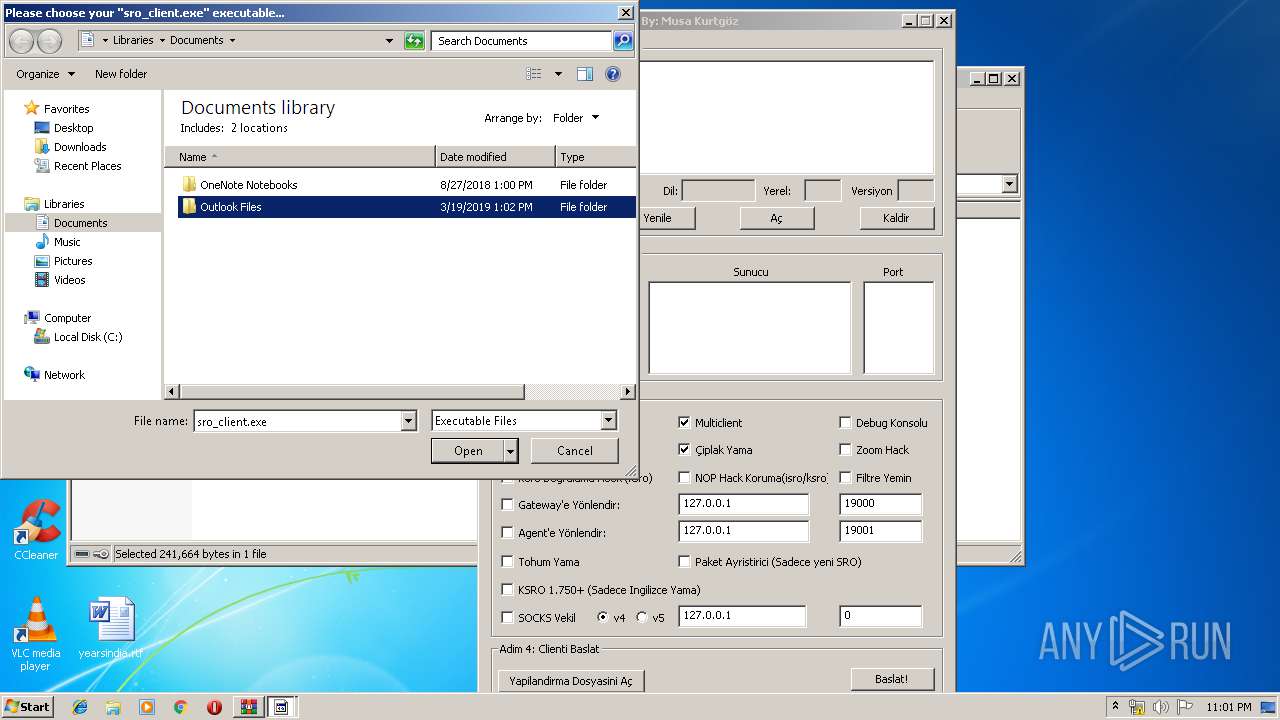Click the Search Documents field
The width and height of the screenshot is (1280, 720).
point(522,41)
